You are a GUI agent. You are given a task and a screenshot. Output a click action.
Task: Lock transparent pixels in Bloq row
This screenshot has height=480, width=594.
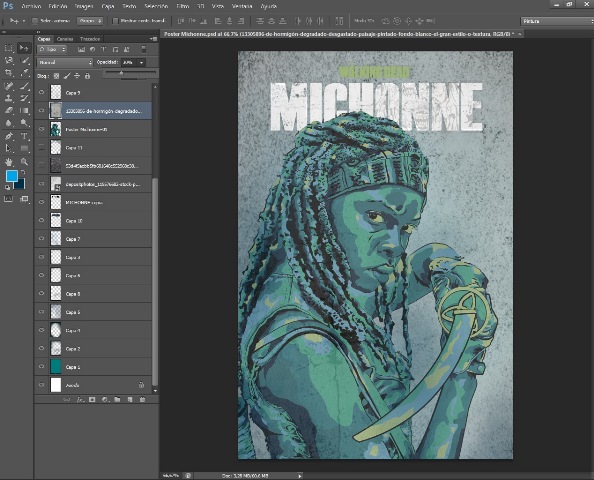pyautogui.click(x=56, y=76)
